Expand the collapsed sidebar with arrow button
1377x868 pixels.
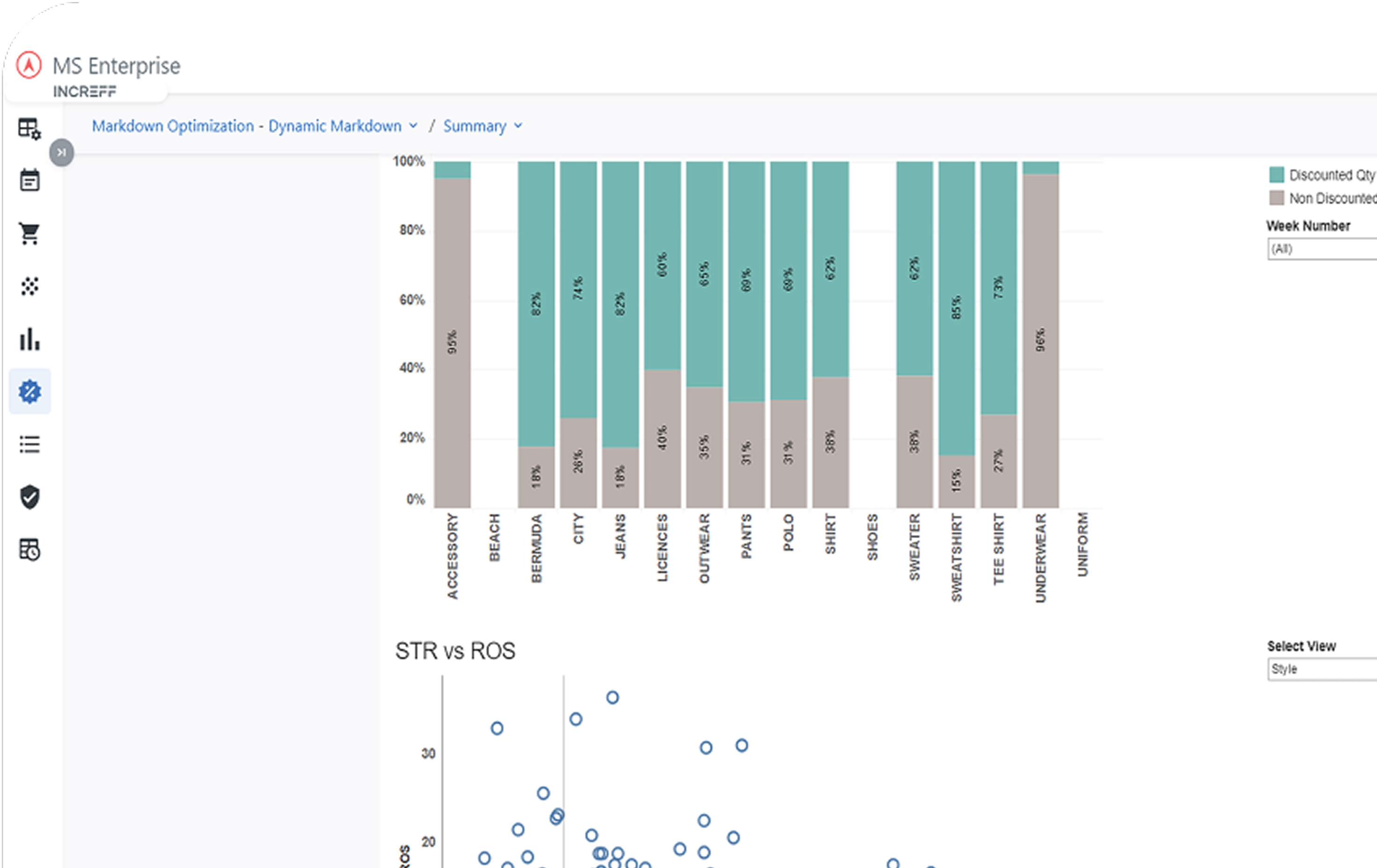[61, 153]
